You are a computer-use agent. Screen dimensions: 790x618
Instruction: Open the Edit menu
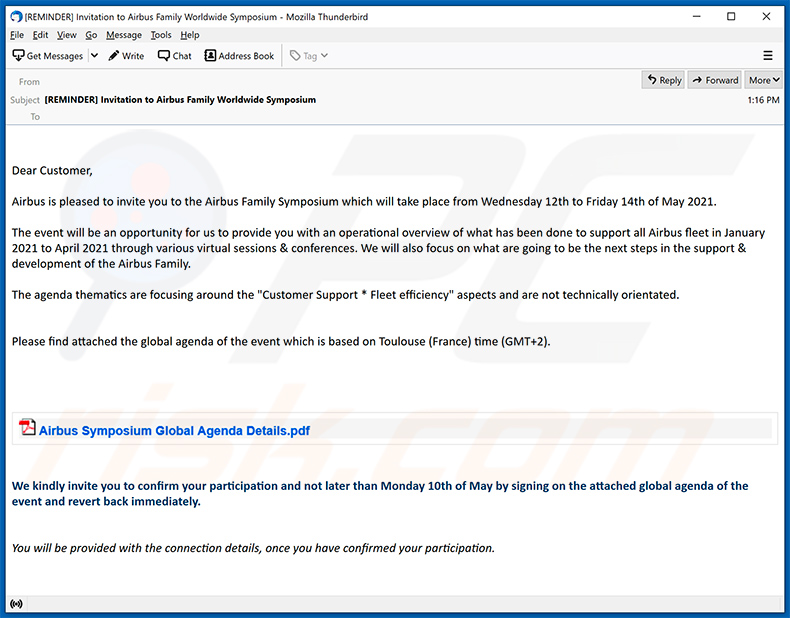(40, 35)
